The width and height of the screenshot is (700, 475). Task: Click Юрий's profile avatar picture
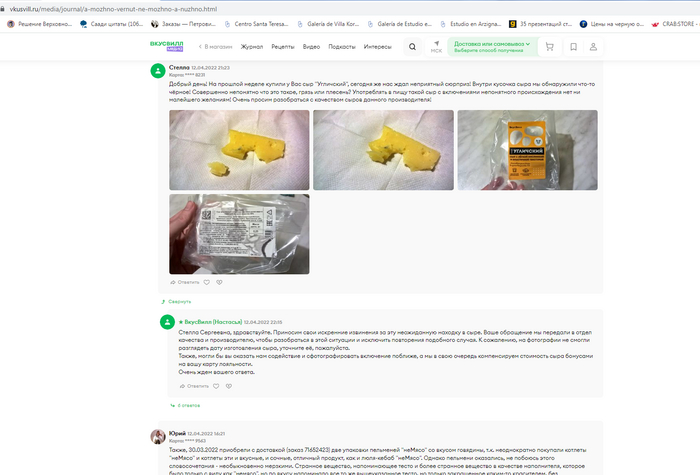pyautogui.click(x=158, y=437)
